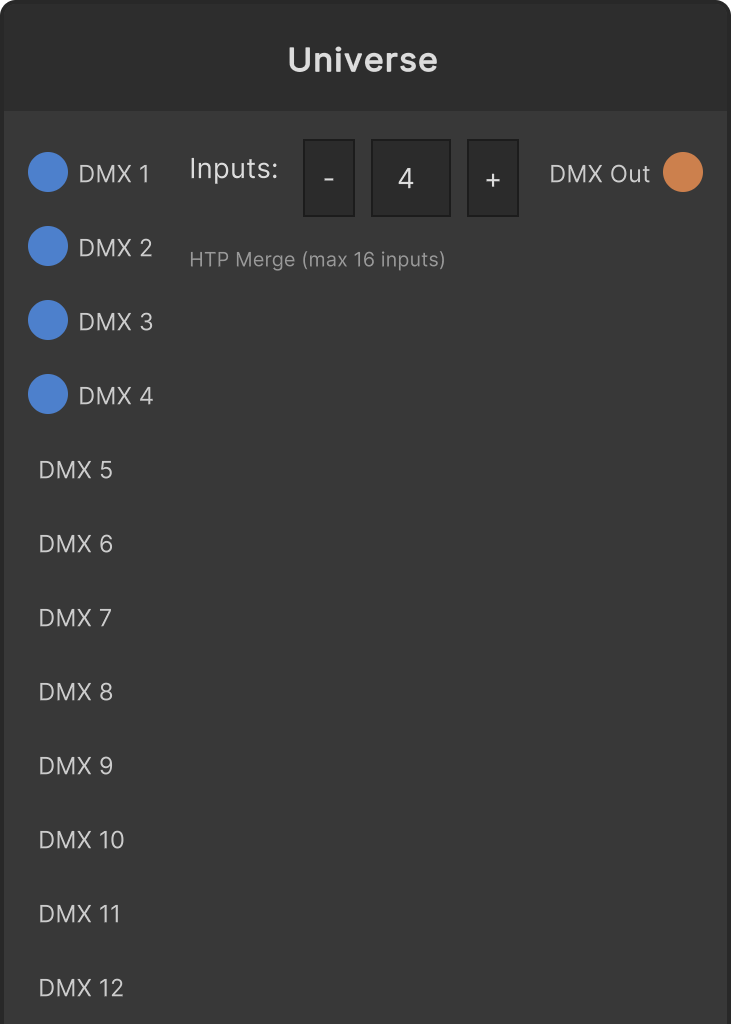The image size is (731, 1024).
Task: Select the DMX 5 label
Action: point(75,470)
